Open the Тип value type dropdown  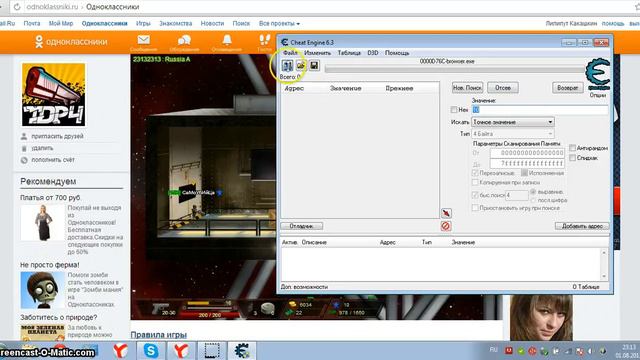click(513, 133)
